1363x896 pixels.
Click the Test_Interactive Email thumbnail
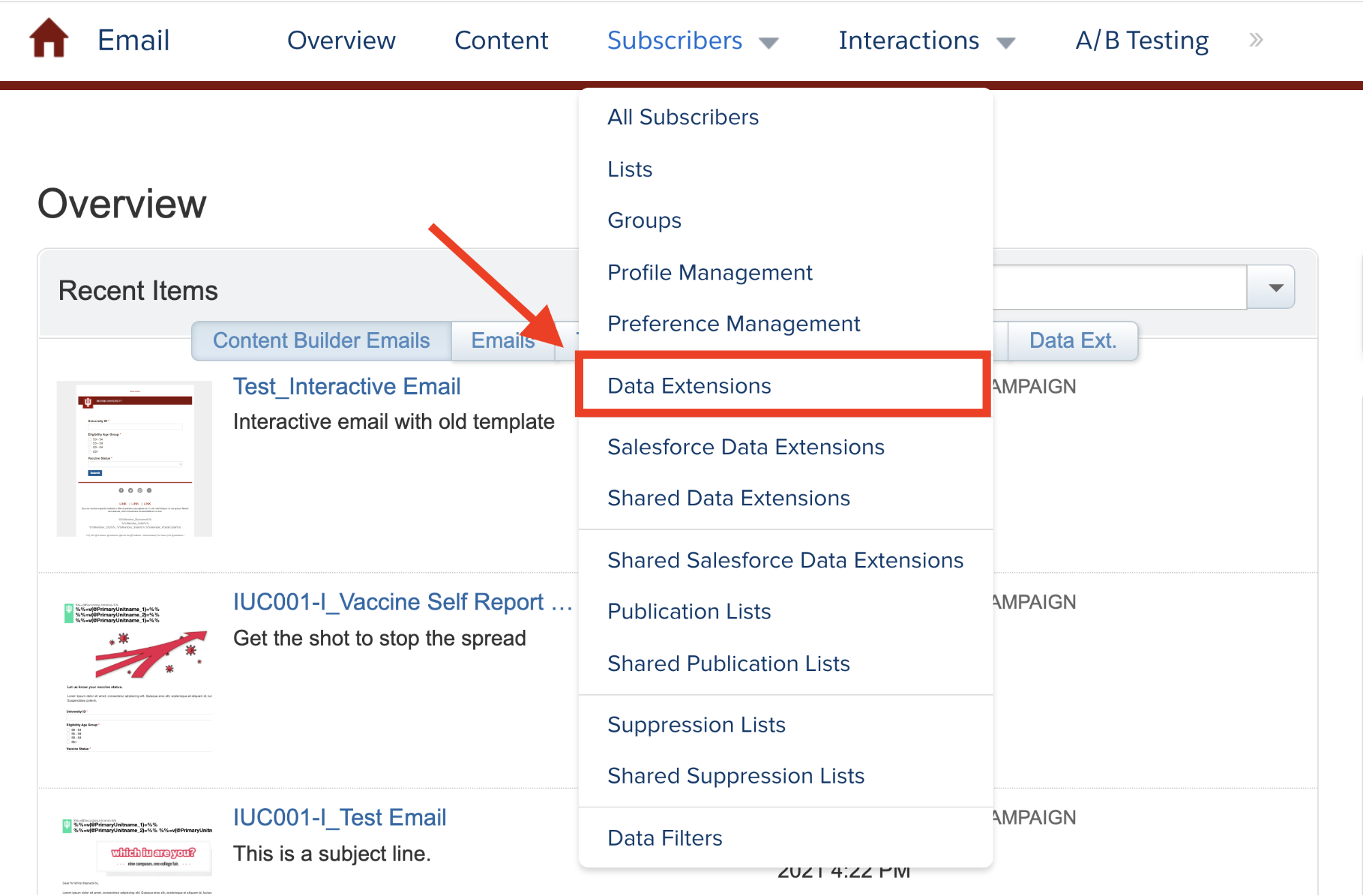tap(134, 459)
